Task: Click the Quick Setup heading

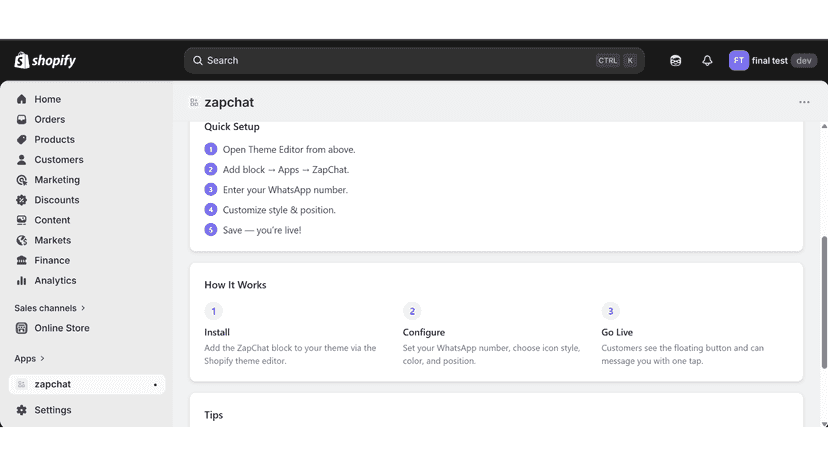Action: pyautogui.click(x=232, y=127)
